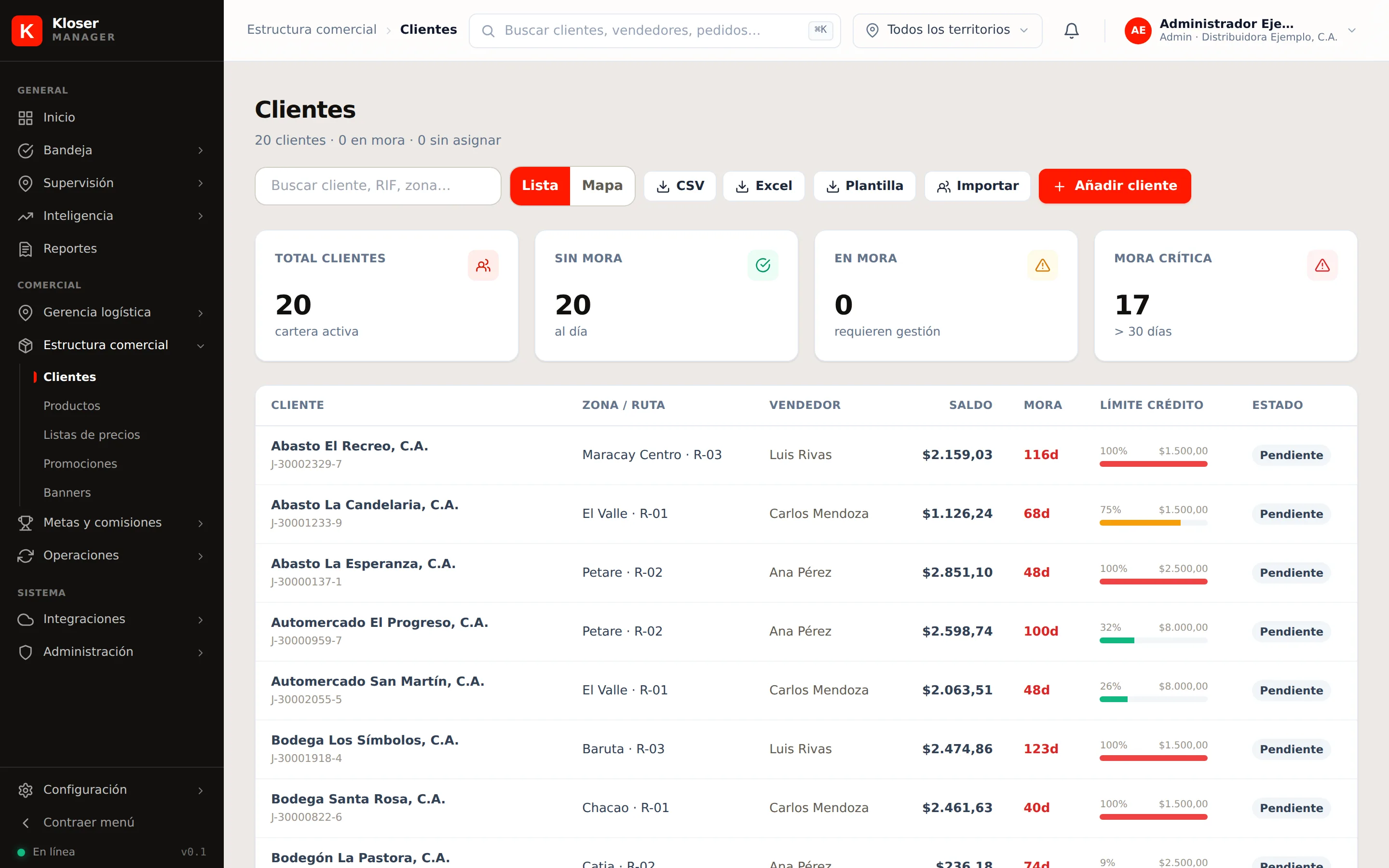
Task: Download the Plantilla template
Action: click(864, 186)
